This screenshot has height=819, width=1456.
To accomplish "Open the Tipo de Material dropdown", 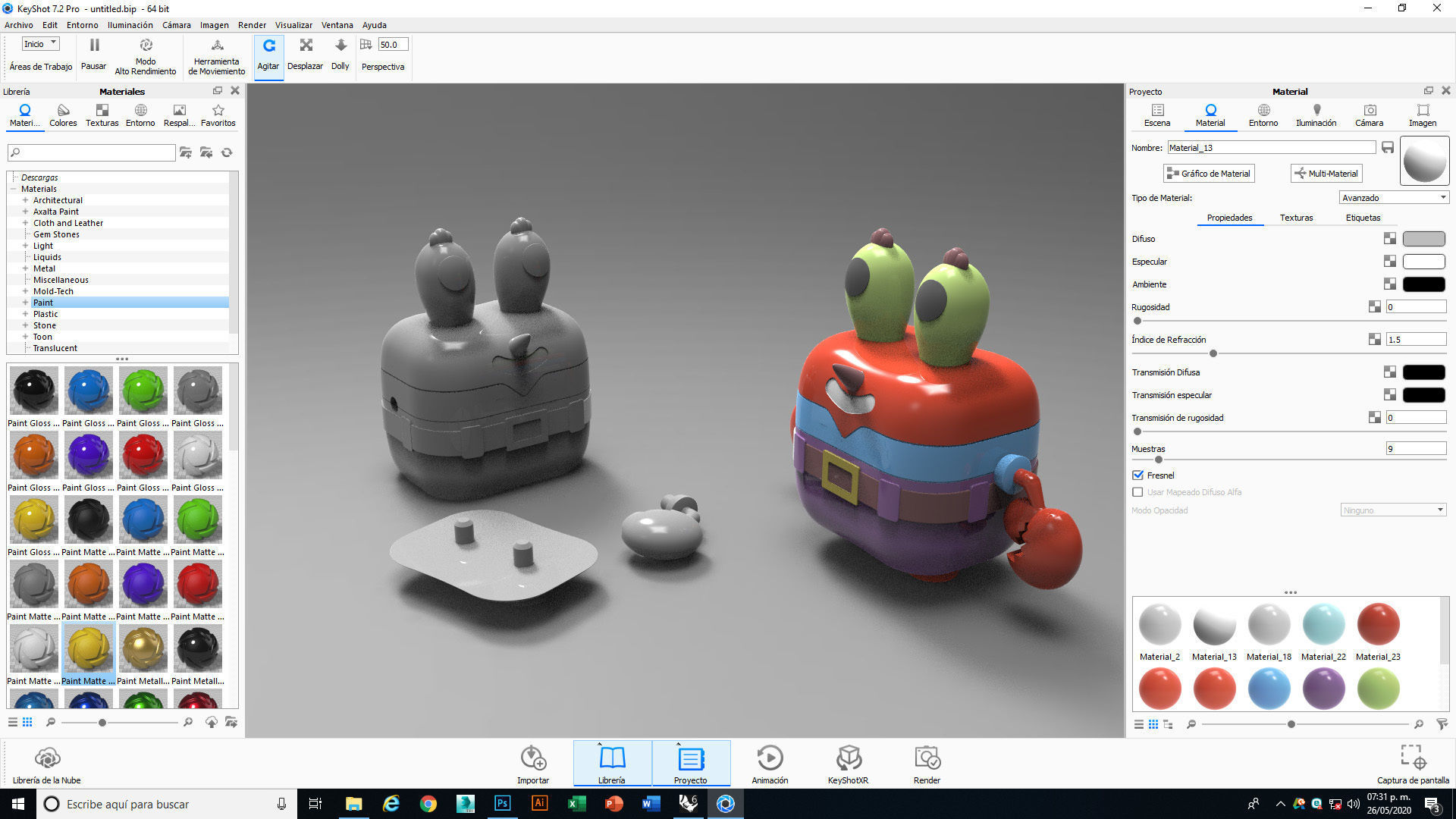I will tap(1394, 198).
